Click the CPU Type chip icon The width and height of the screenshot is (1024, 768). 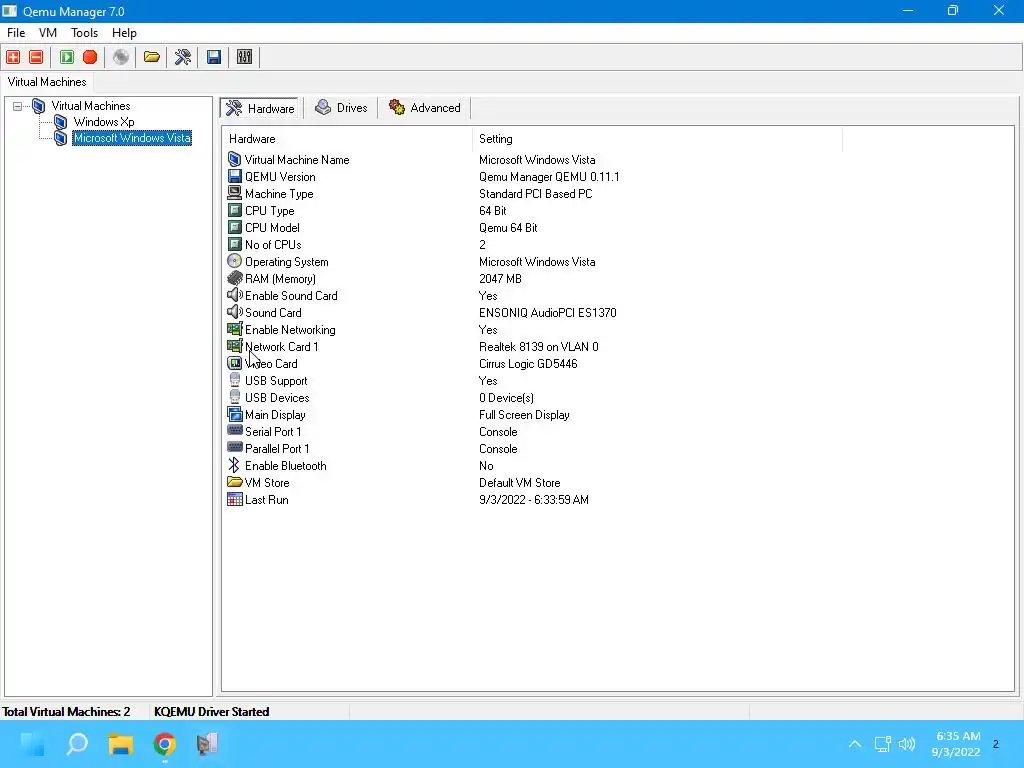(234, 210)
